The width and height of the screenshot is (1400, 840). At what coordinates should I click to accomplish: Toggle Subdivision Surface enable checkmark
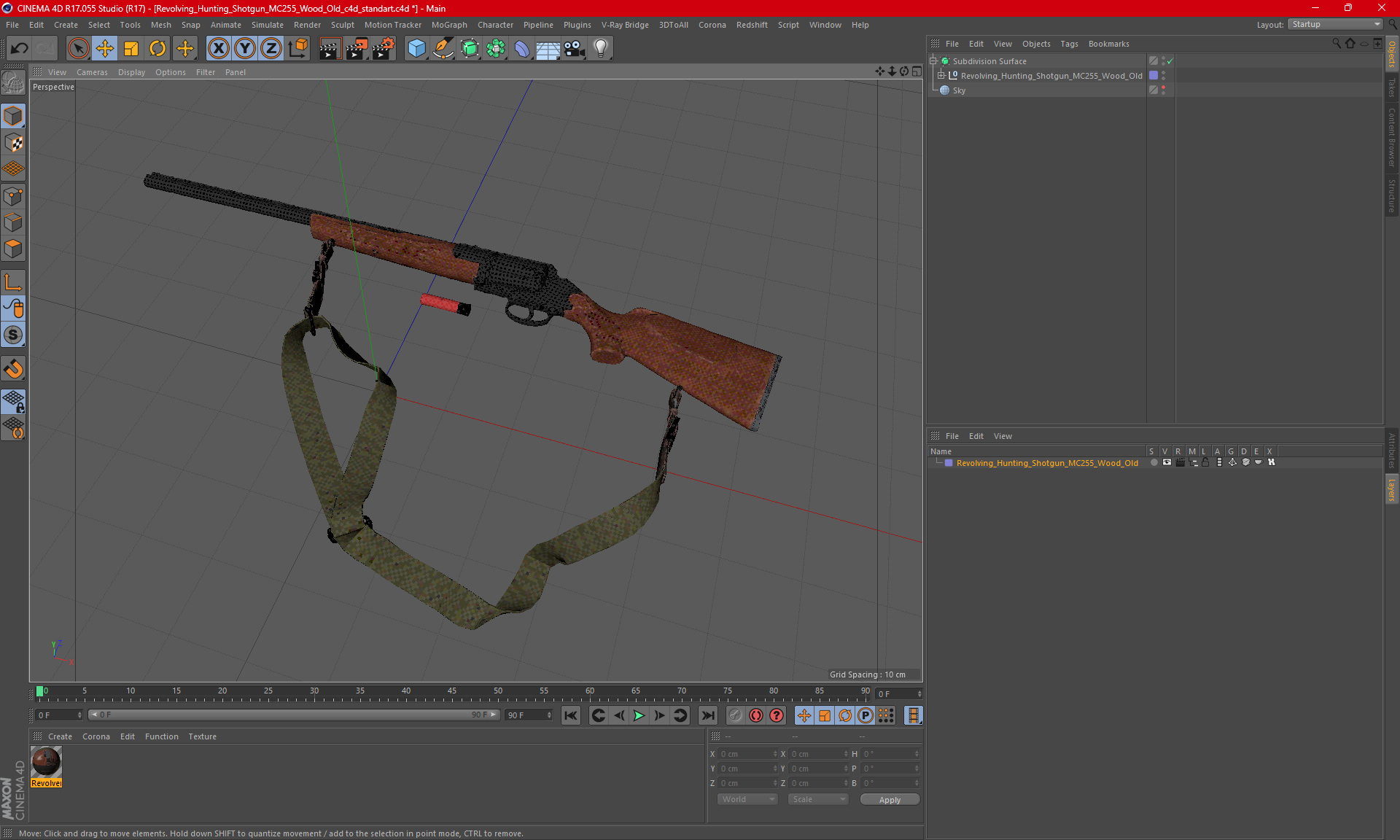coord(1170,61)
